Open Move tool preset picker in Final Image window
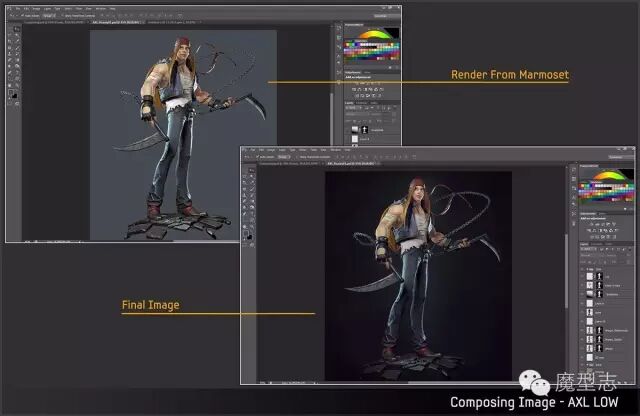 (246, 157)
